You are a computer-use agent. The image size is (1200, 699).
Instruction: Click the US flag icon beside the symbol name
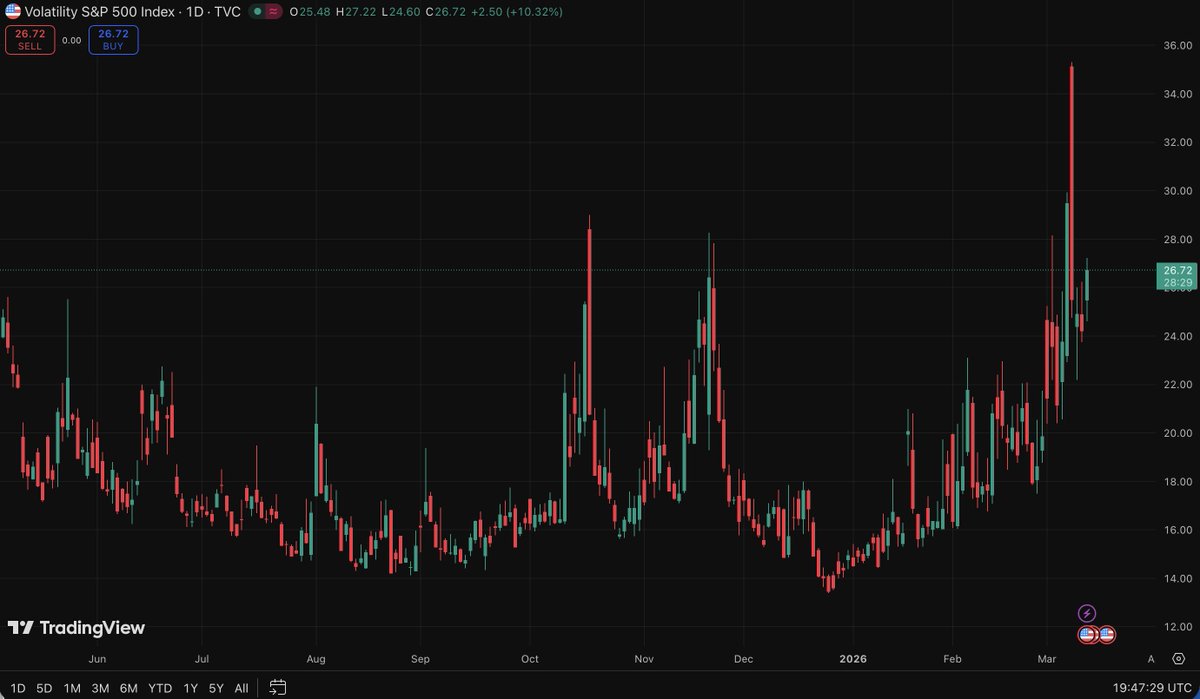(14, 11)
